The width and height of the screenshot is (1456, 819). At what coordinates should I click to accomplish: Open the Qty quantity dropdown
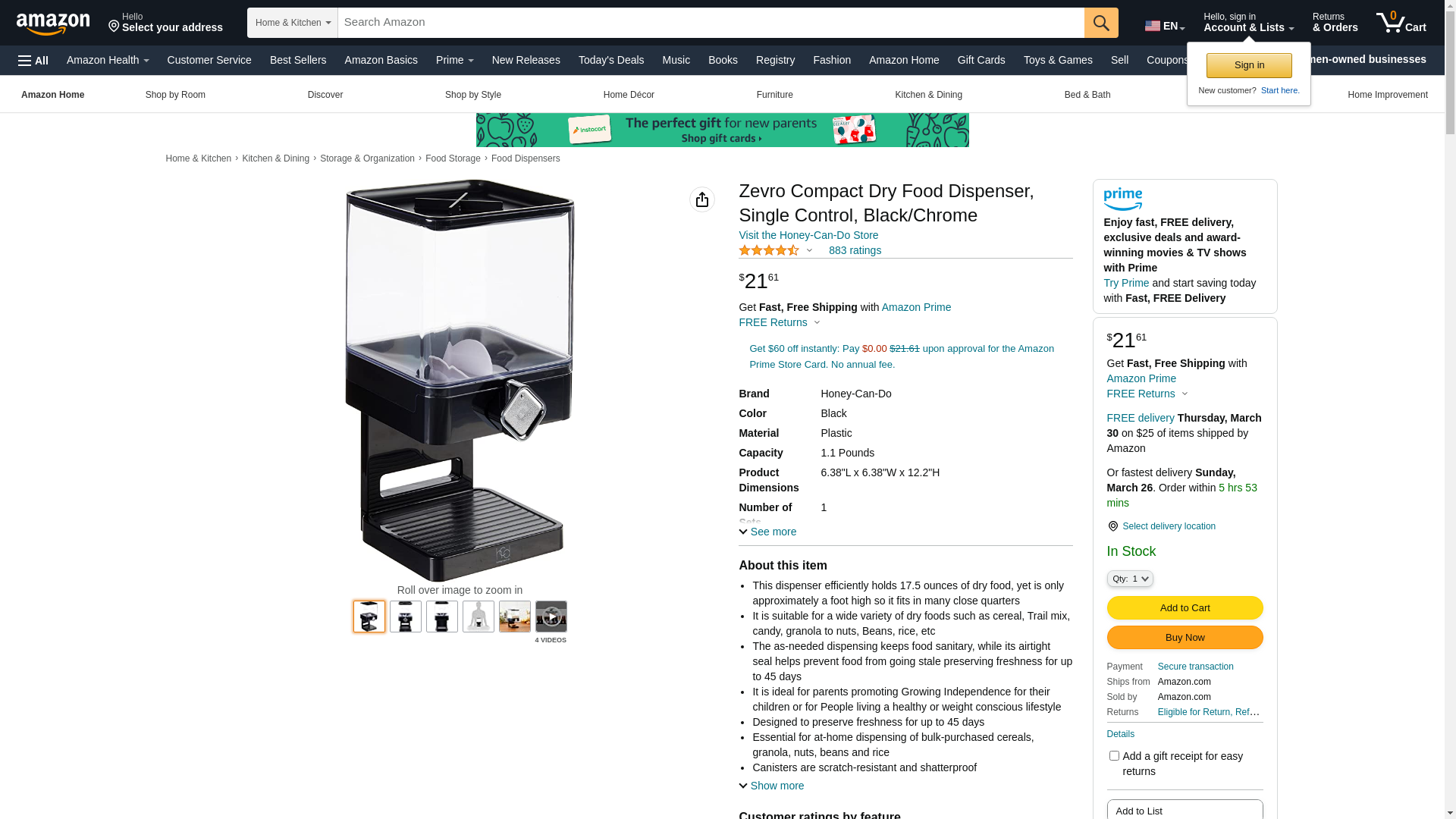tap(1130, 579)
